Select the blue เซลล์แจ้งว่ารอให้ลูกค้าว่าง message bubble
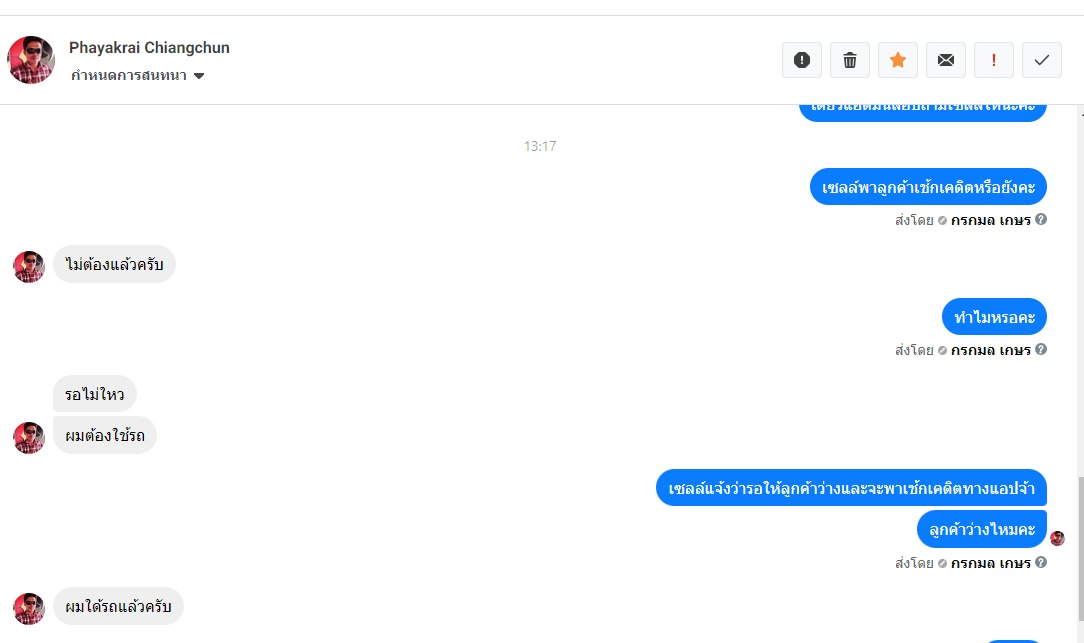1084x643 pixels. pos(851,488)
